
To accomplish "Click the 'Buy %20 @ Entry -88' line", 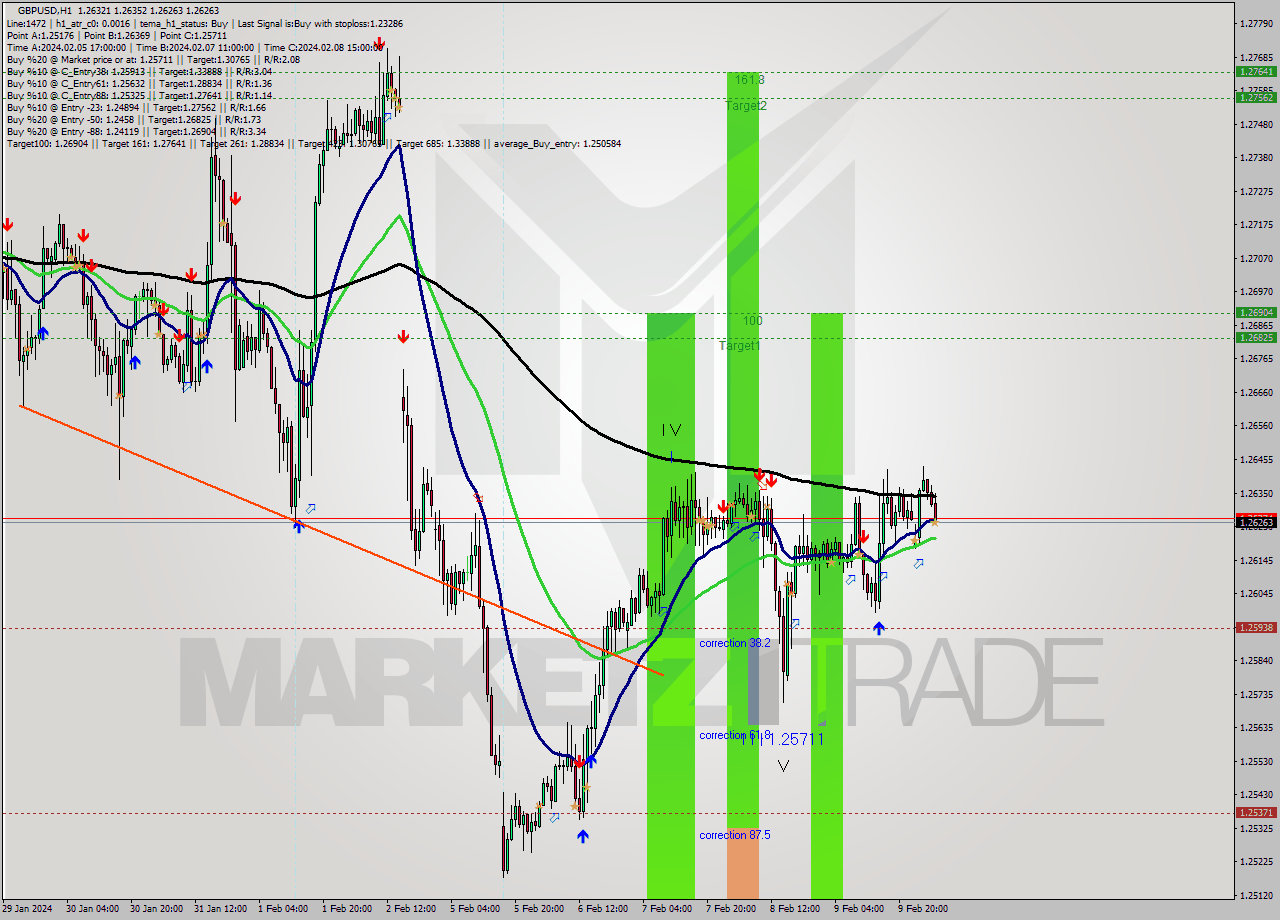I will tap(136, 131).
